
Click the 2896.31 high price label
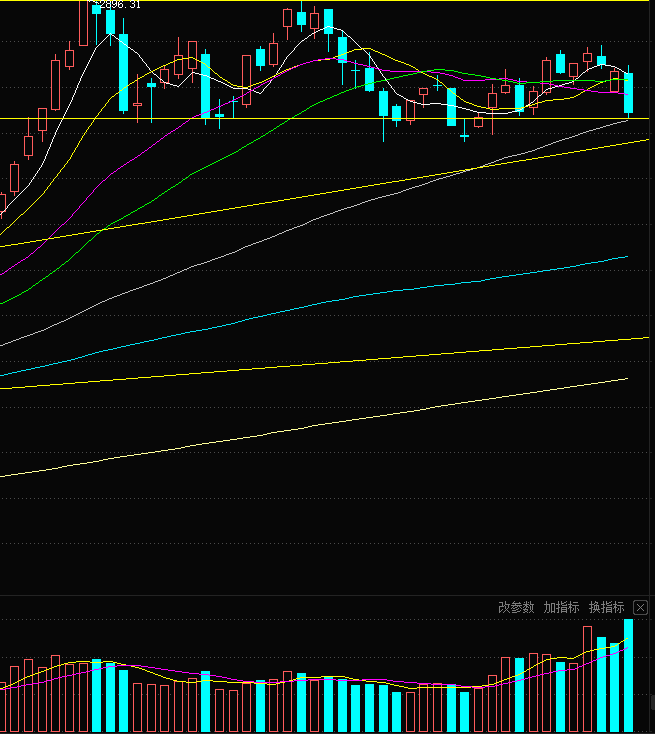(x=119, y=5)
